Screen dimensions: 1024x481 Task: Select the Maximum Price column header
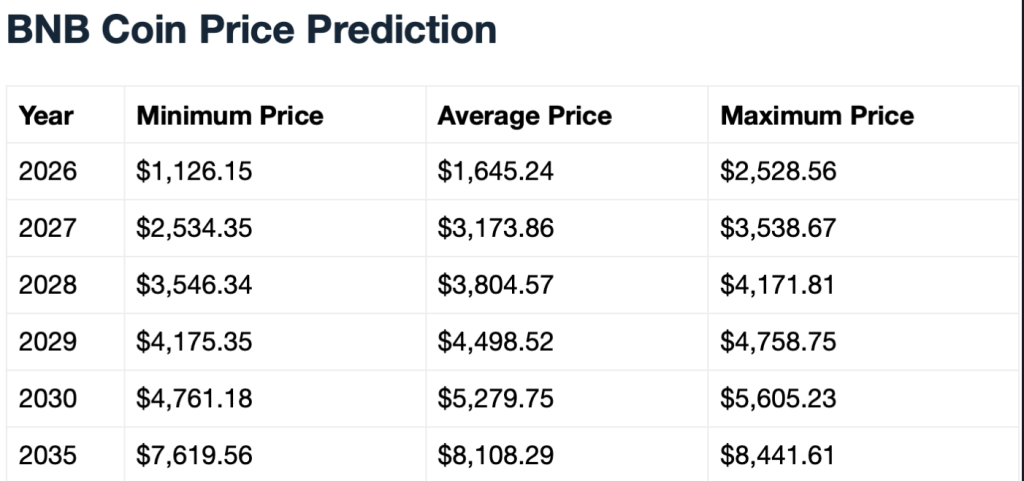[817, 116]
